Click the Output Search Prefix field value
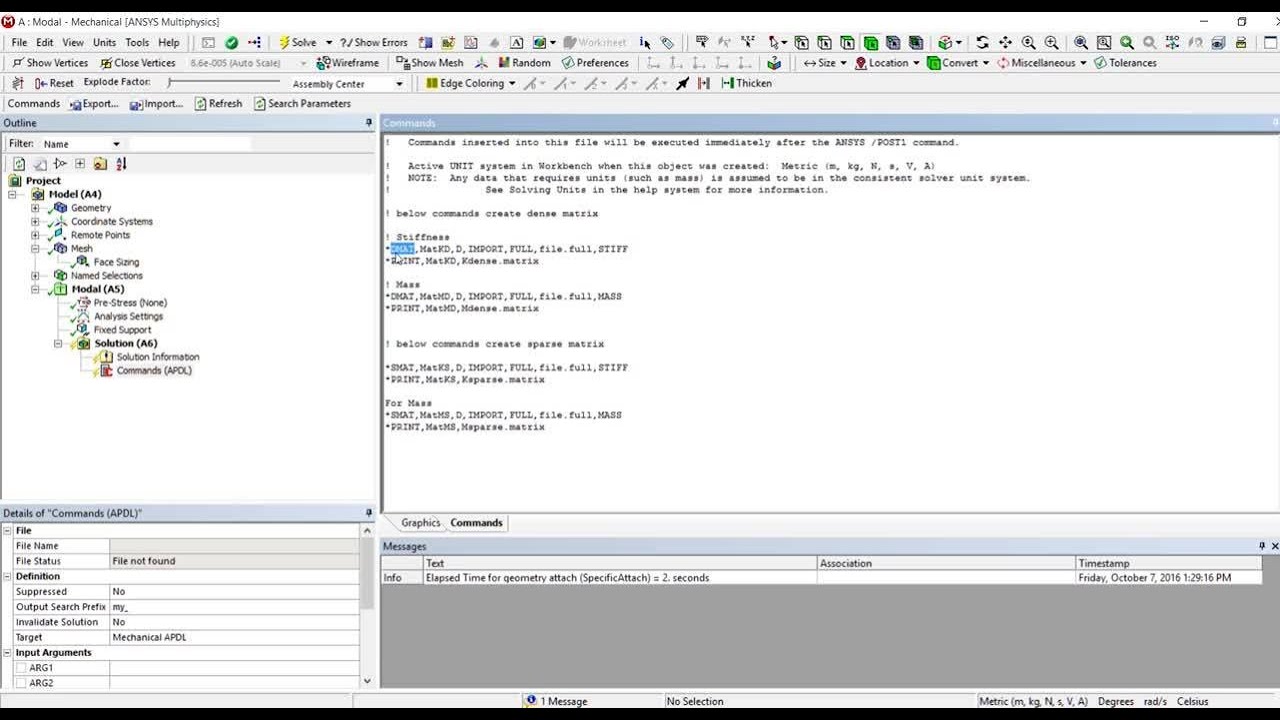Image resolution: width=1280 pixels, height=720 pixels. point(234,607)
